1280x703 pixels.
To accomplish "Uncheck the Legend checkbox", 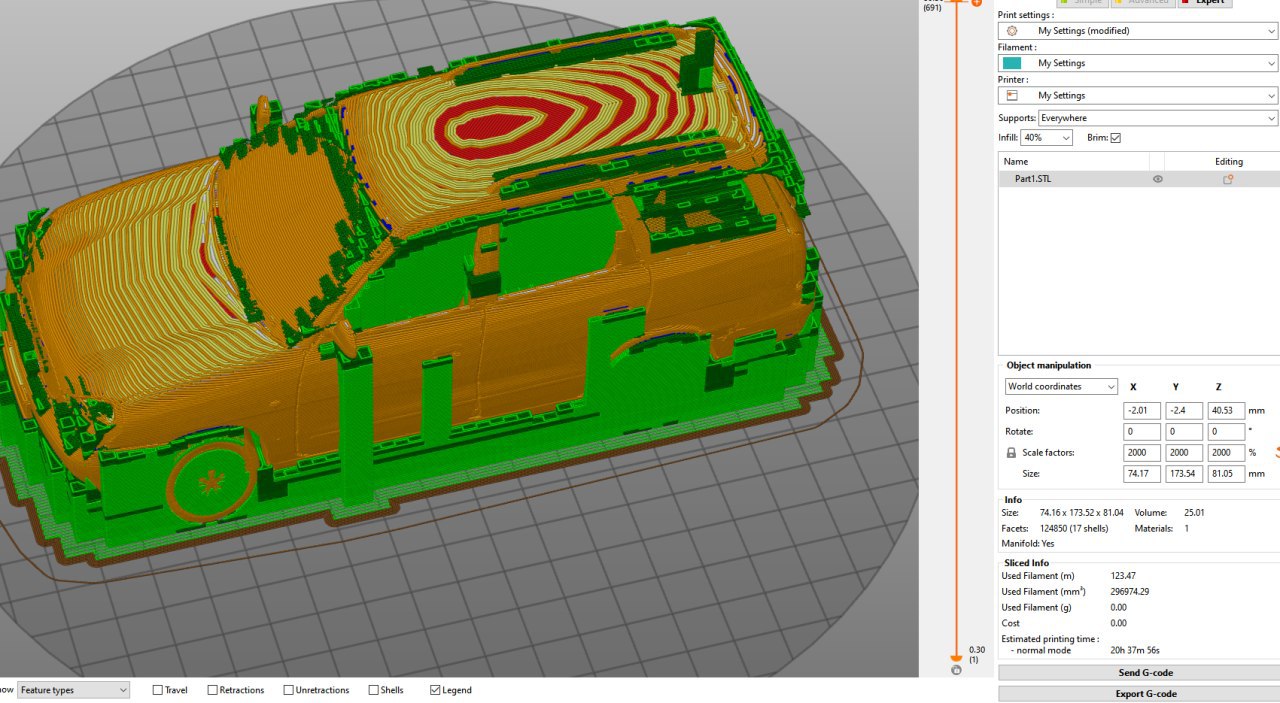I will 435,690.
